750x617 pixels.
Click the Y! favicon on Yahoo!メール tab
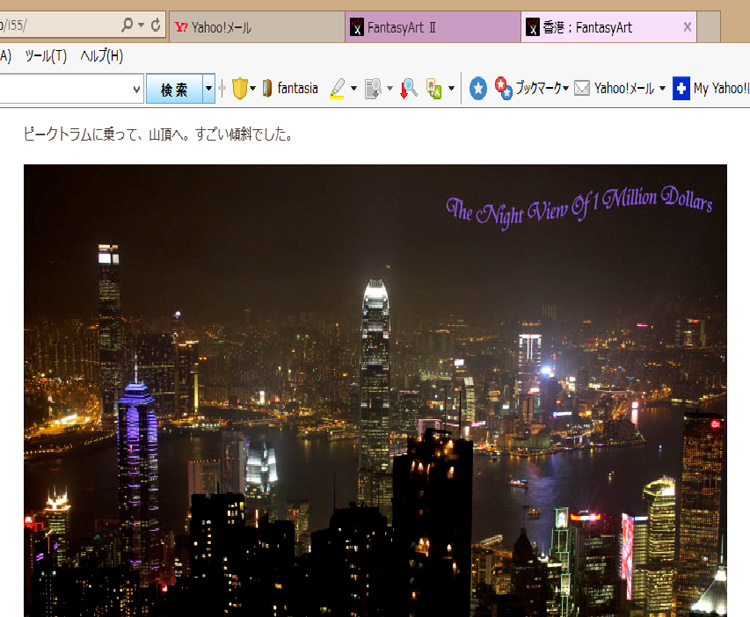[181, 27]
